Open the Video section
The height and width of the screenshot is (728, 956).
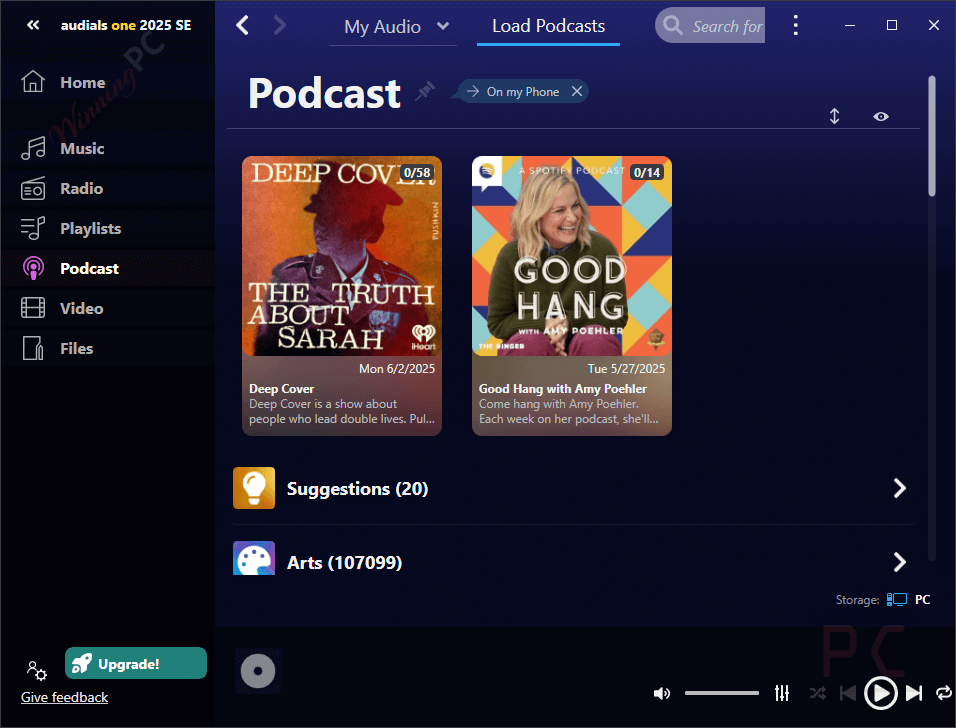[107, 309]
